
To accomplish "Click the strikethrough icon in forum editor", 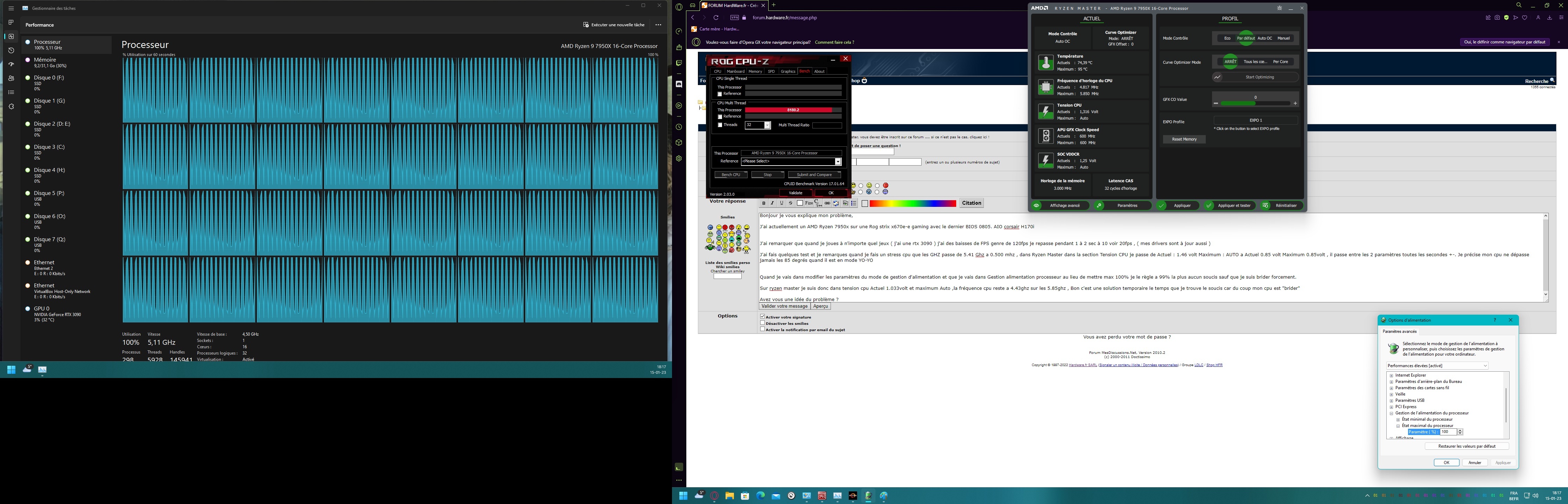I will [791, 203].
